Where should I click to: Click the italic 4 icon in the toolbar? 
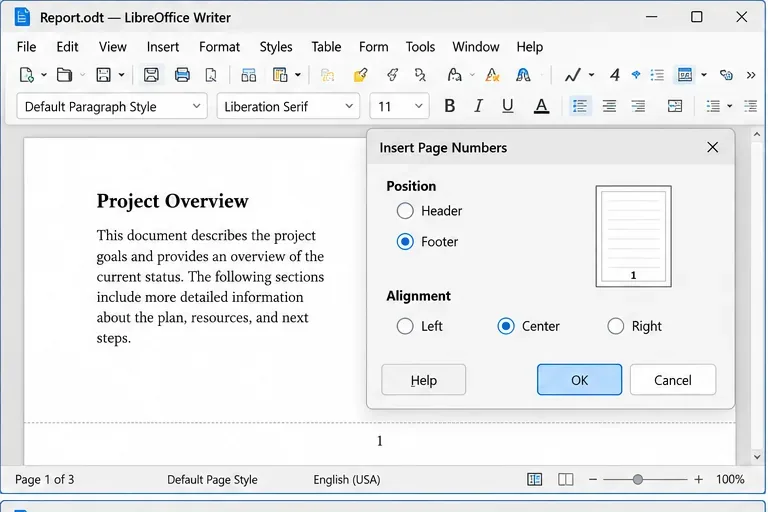pyautogui.click(x=615, y=75)
